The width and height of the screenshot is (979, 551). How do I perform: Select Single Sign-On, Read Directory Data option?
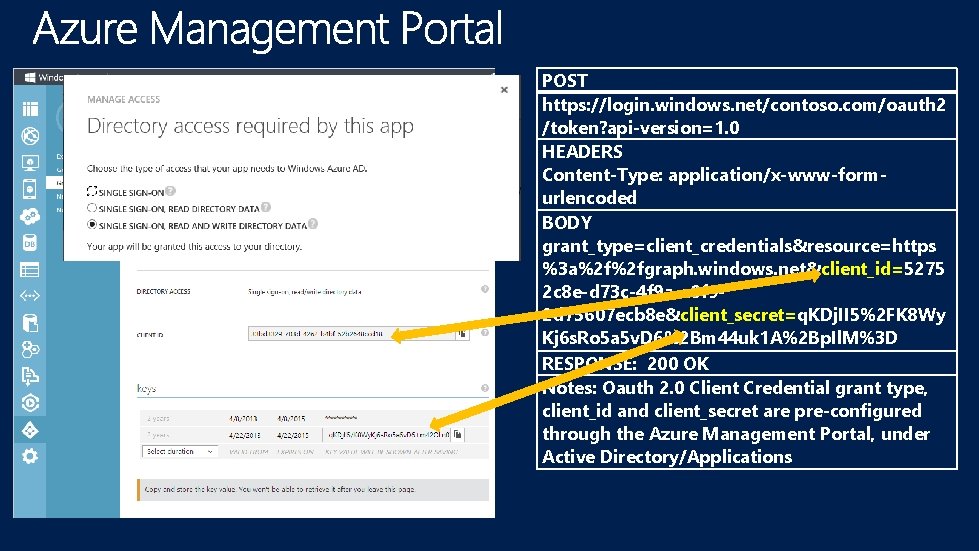92,208
